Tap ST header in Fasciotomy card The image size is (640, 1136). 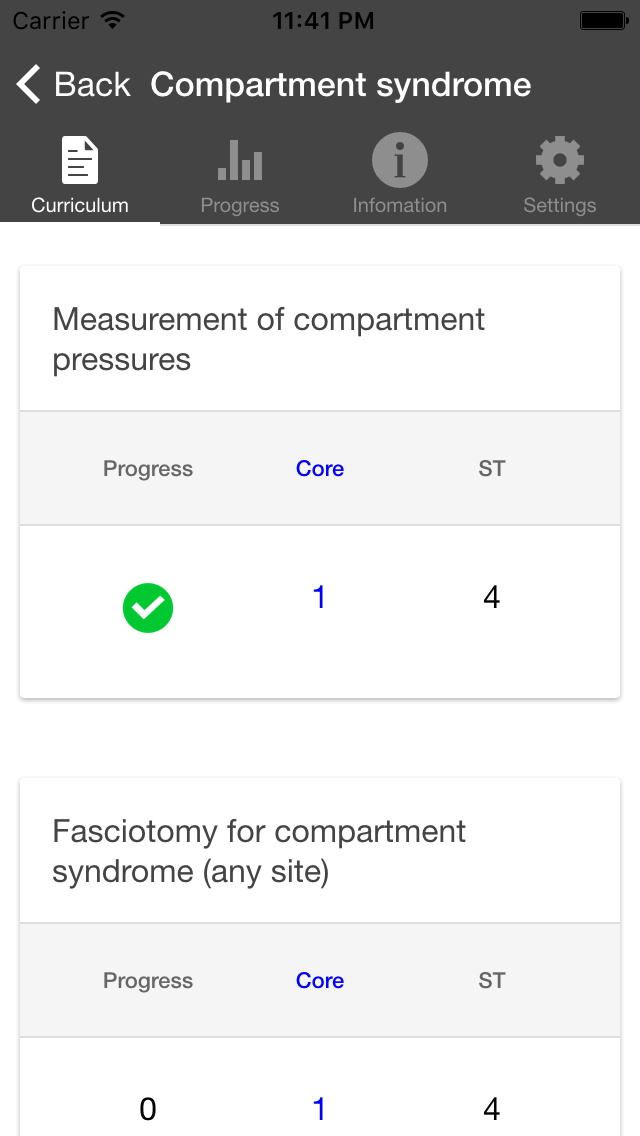tap(491, 981)
